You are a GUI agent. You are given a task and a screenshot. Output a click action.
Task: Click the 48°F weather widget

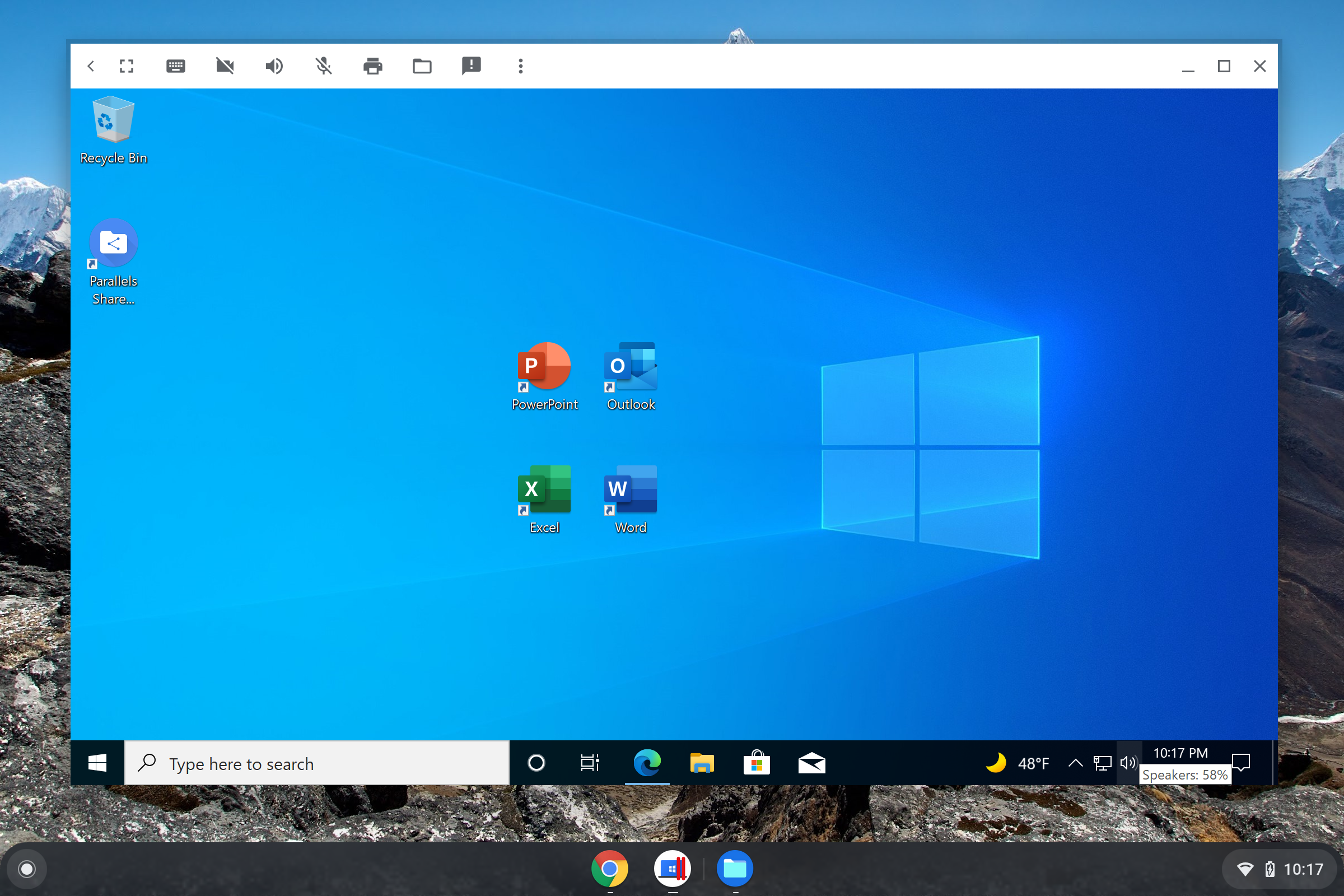click(x=1018, y=763)
